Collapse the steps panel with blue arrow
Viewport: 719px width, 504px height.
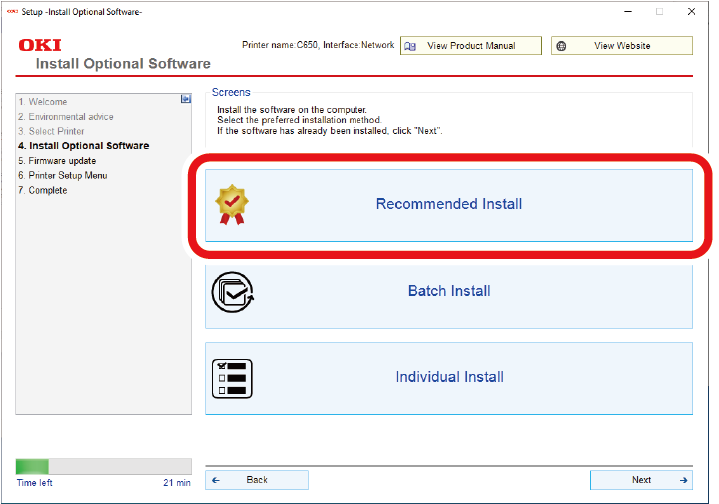(x=185, y=99)
